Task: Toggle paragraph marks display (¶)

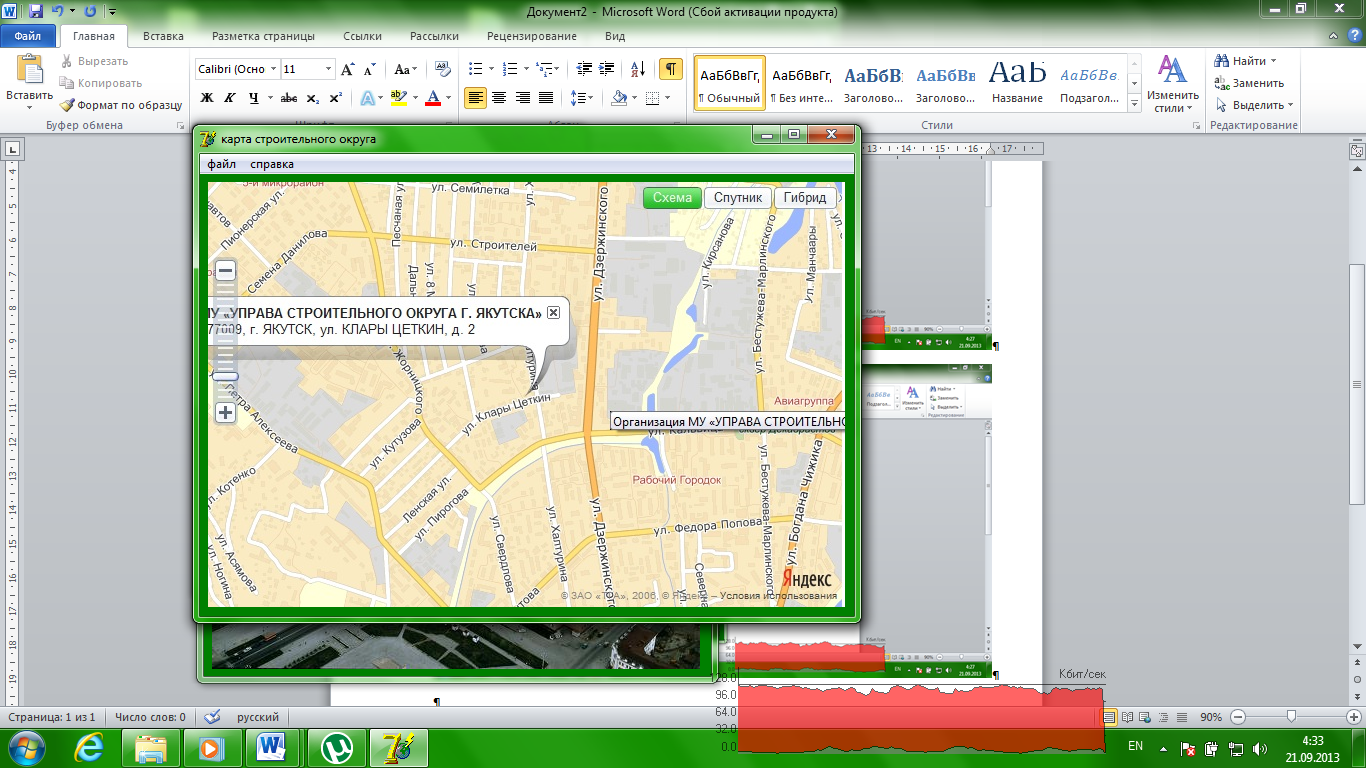Action: click(671, 69)
